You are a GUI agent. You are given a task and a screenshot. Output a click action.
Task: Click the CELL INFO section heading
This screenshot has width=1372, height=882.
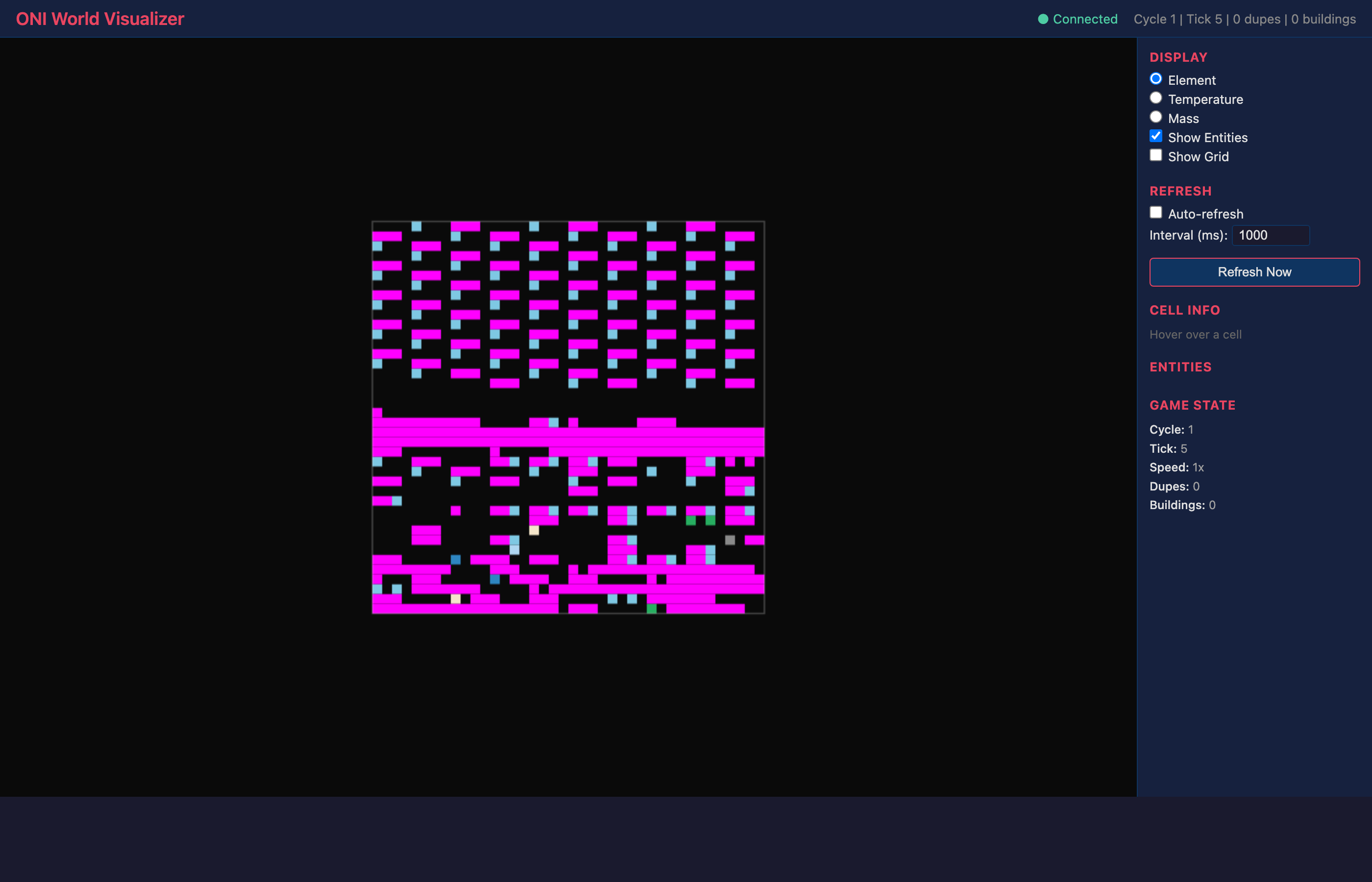(1184, 311)
